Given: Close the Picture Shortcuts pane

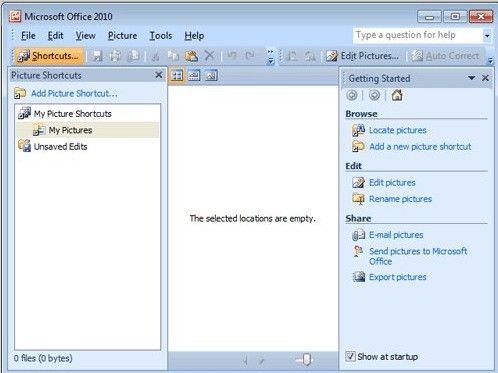Looking at the screenshot, I should point(159,75).
